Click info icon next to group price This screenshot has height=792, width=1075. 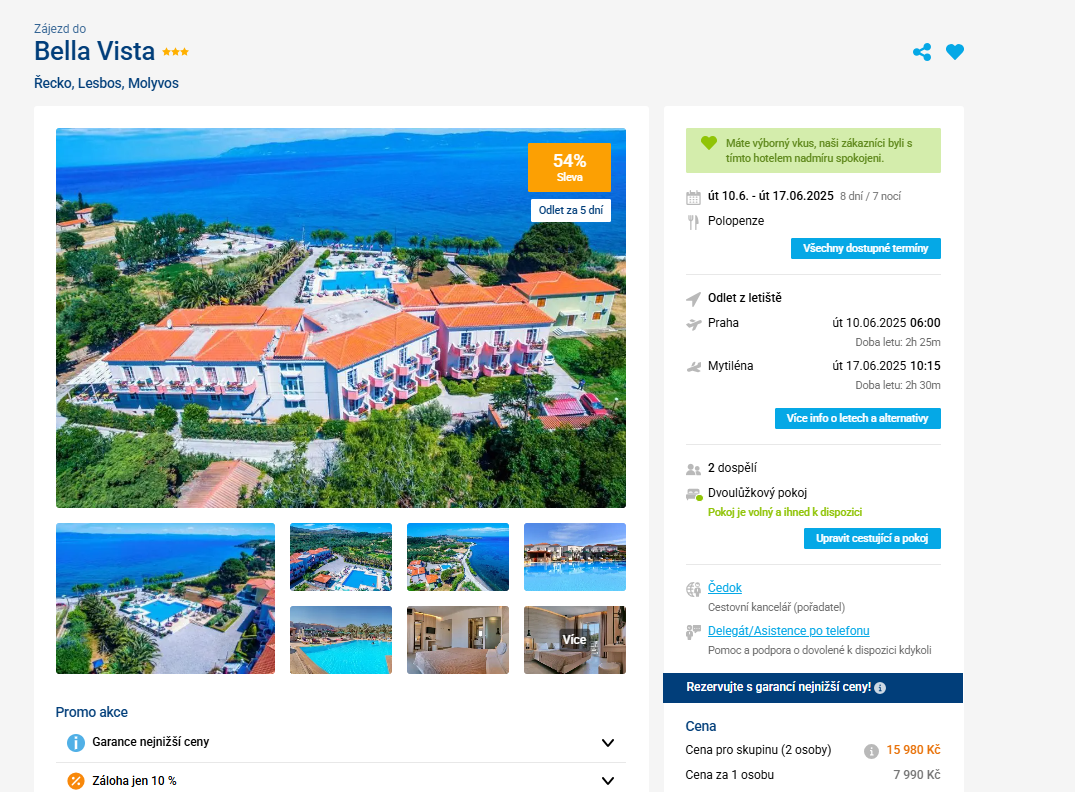[871, 751]
